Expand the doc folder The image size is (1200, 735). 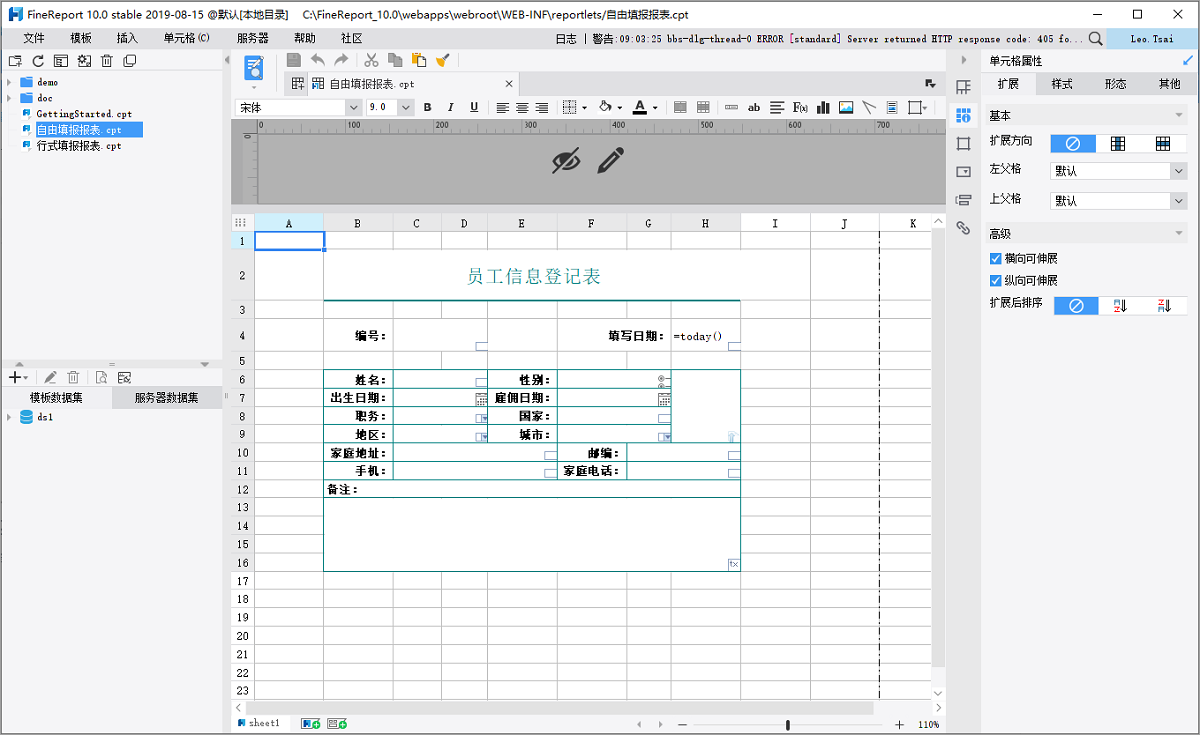(9, 98)
